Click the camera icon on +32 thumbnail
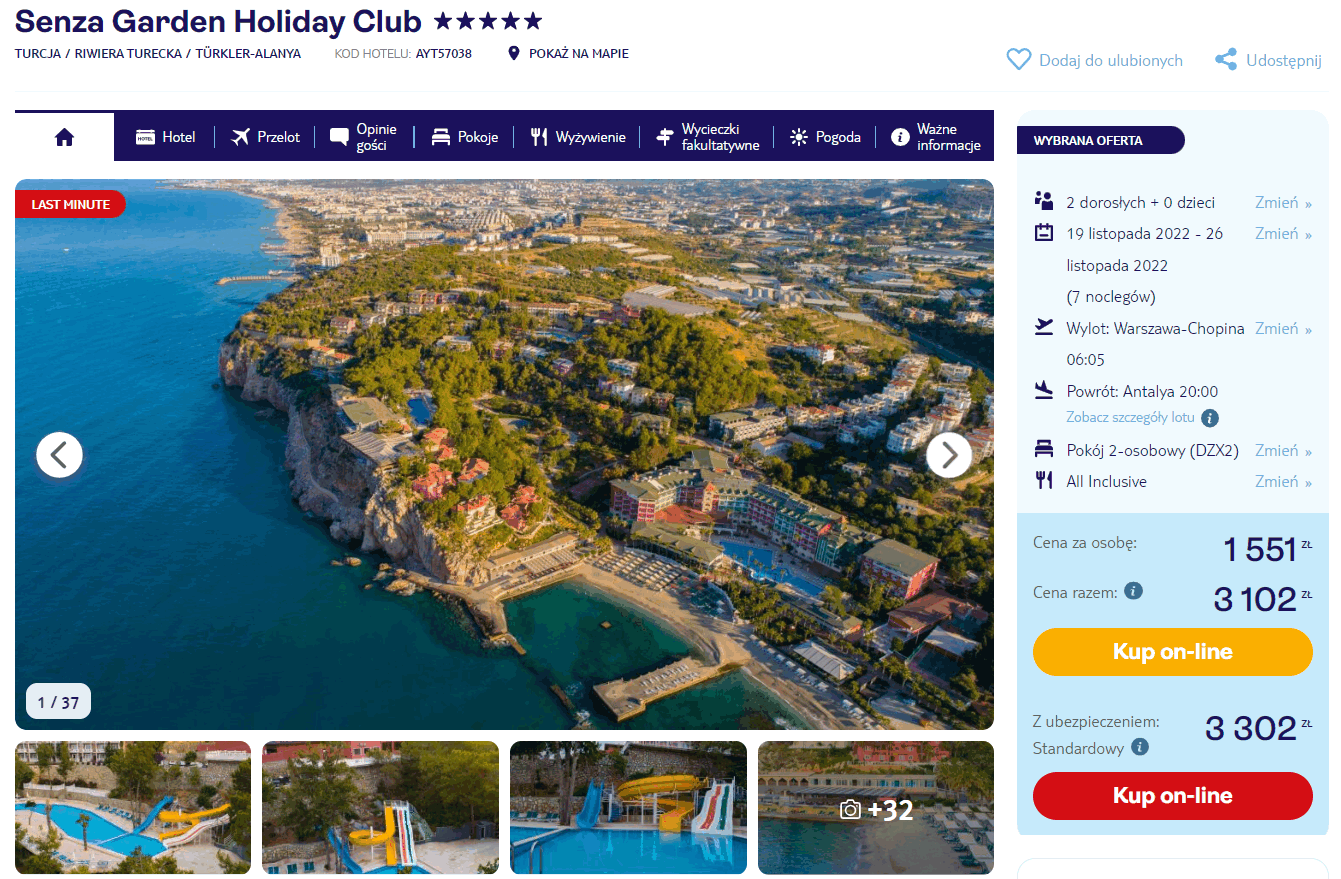 [x=850, y=810]
